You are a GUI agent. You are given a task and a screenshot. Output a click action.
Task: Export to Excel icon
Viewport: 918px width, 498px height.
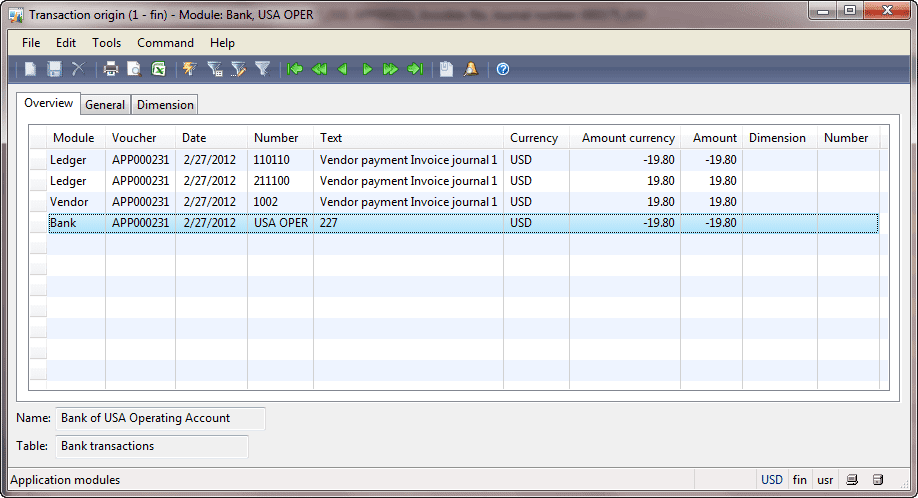[x=158, y=69]
